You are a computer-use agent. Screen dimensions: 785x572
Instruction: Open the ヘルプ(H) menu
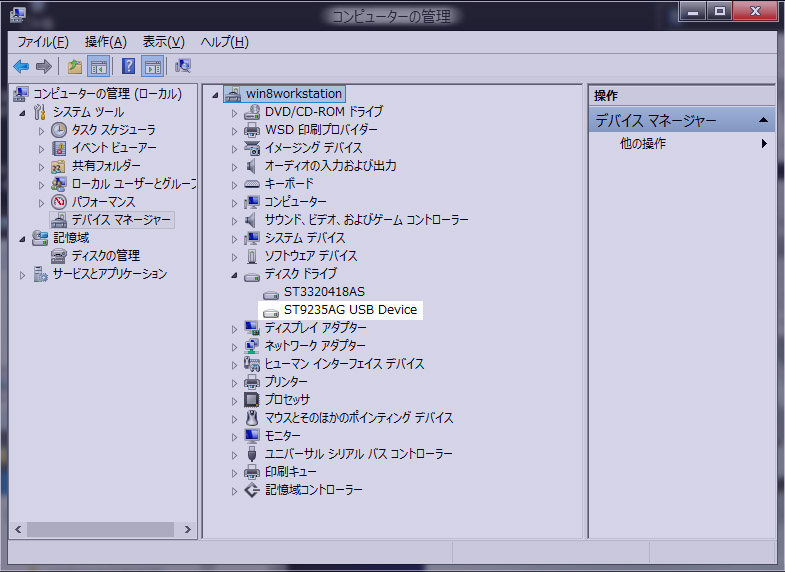[225, 42]
